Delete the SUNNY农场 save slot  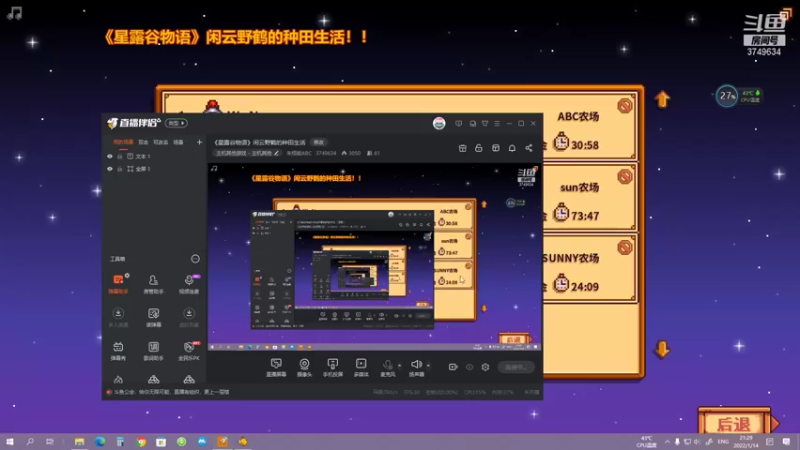click(x=624, y=247)
